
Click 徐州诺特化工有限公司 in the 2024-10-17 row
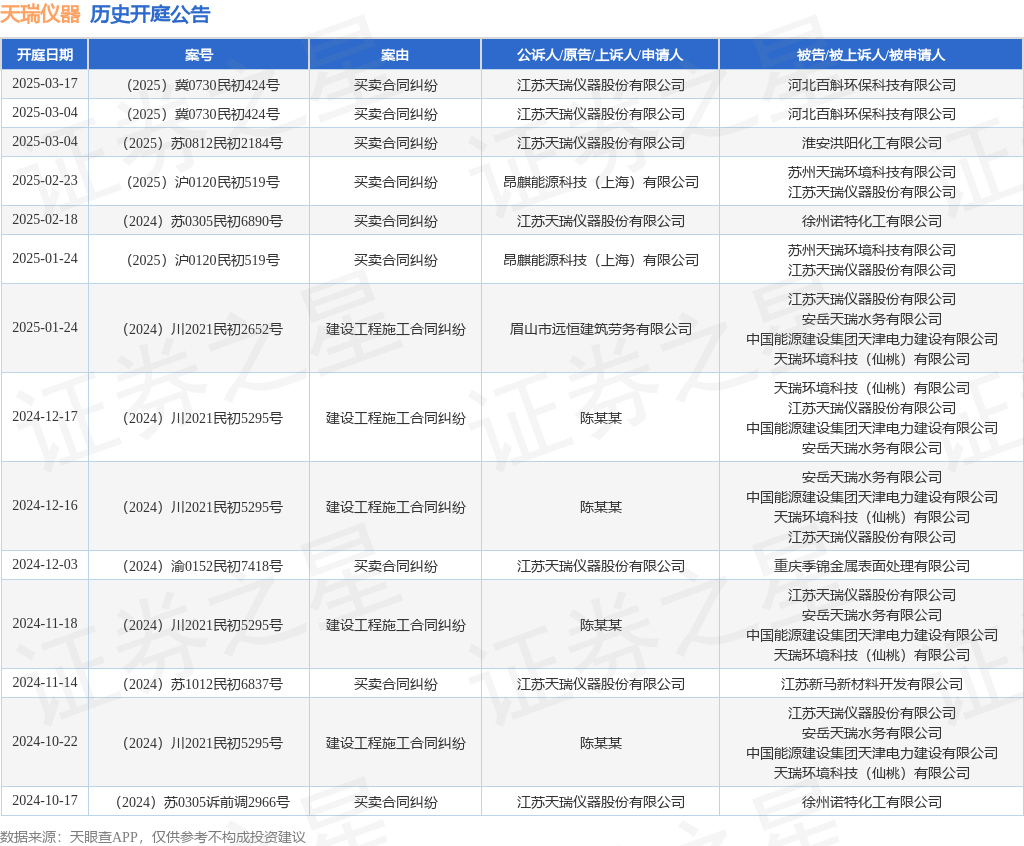pos(872,802)
